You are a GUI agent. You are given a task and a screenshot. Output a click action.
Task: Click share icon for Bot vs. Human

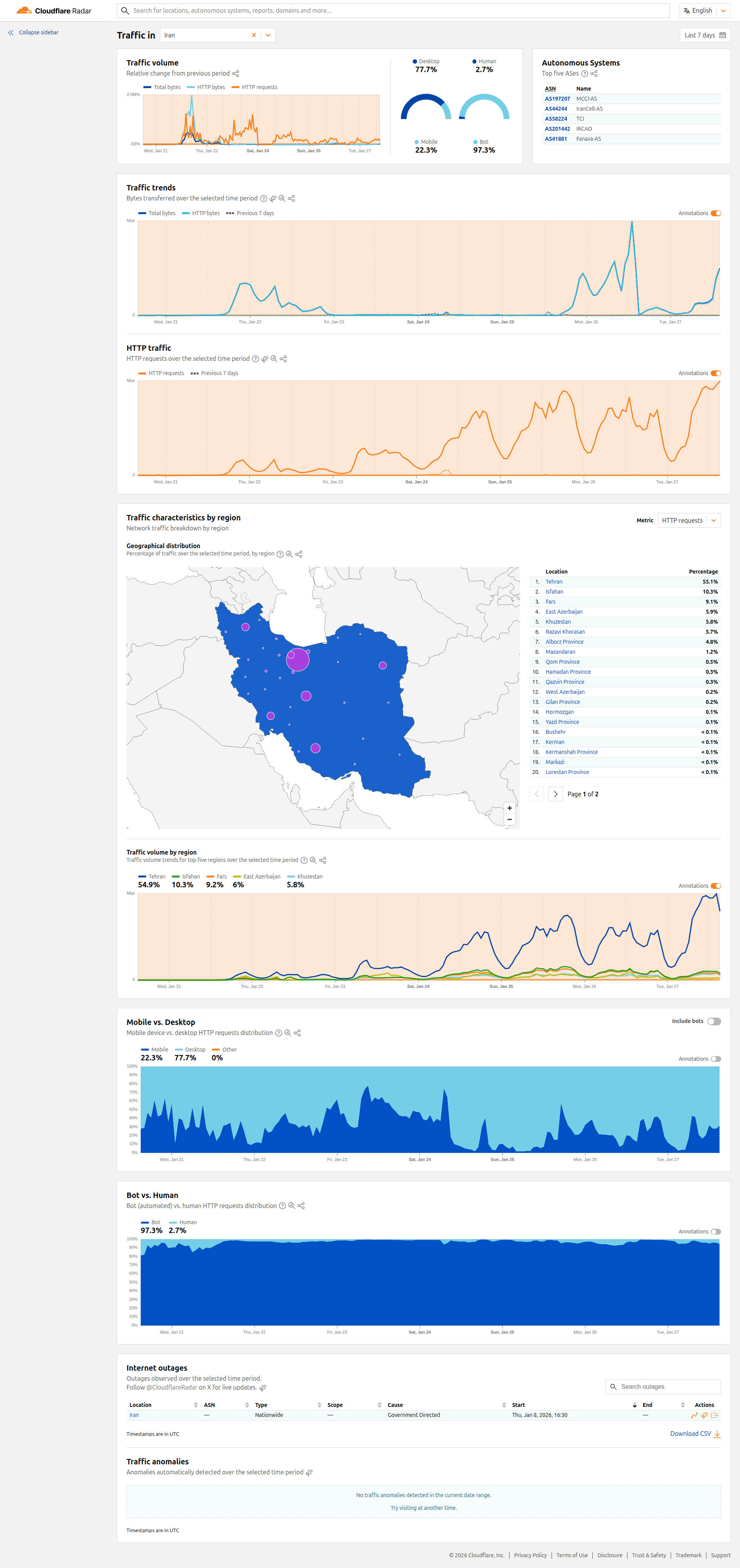(301, 1206)
